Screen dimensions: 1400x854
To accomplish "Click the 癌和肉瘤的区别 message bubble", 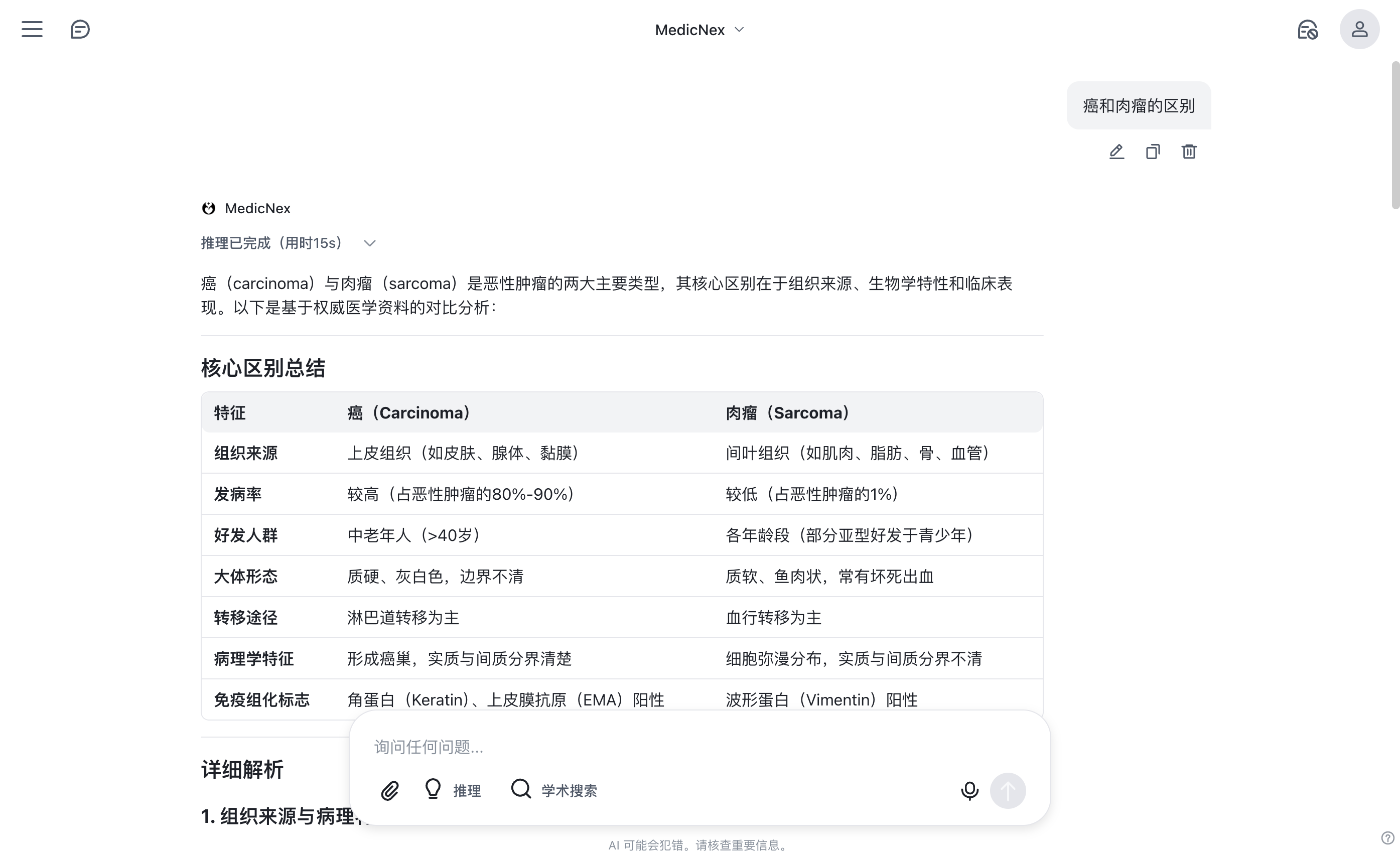I will pyautogui.click(x=1138, y=106).
